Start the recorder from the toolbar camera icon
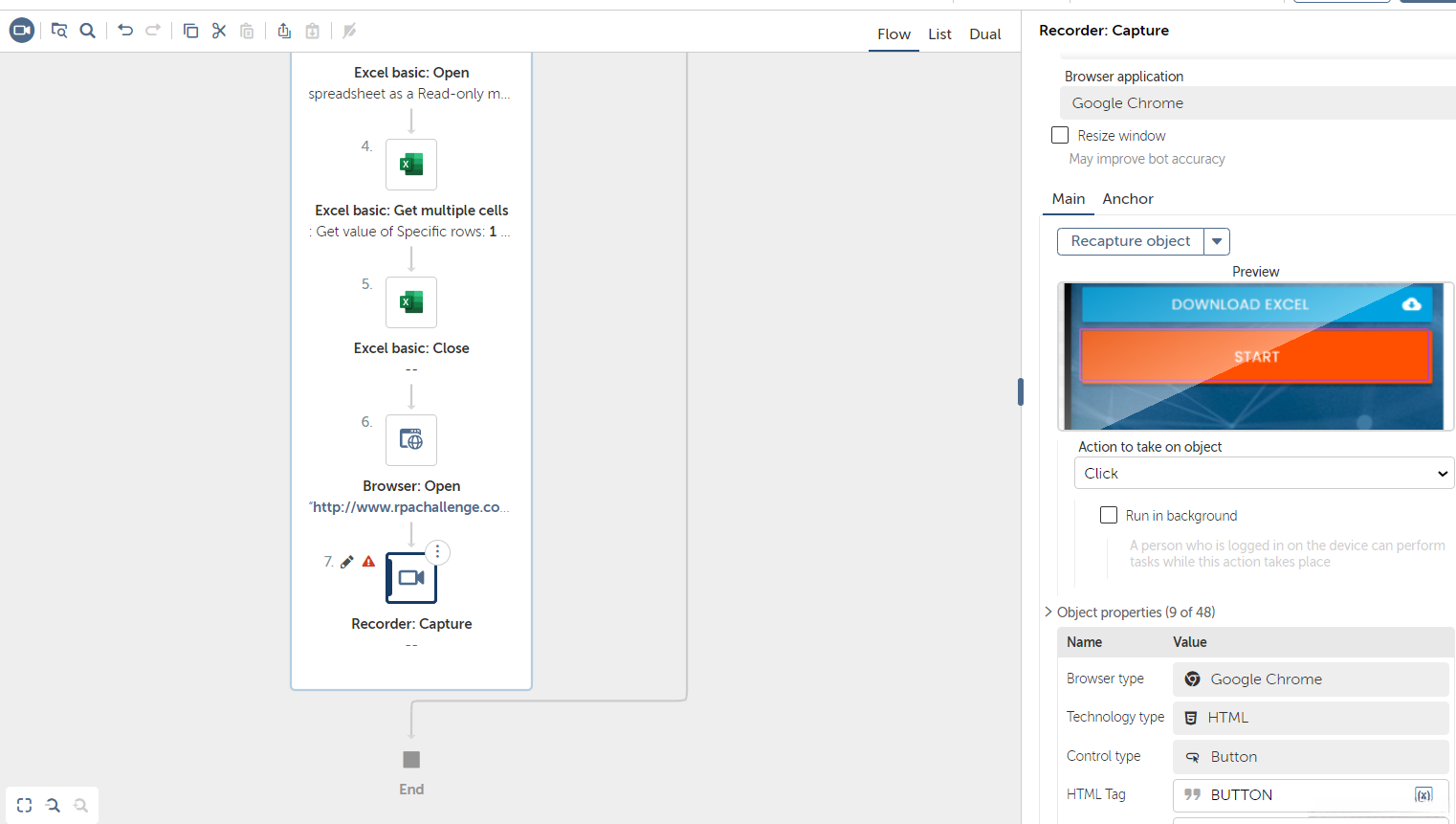1456x824 pixels. point(22,31)
